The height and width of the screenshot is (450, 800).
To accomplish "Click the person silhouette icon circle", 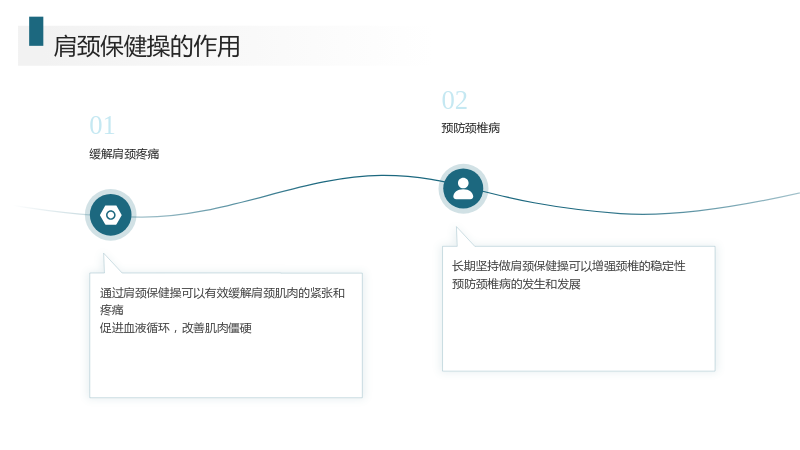I will [463, 189].
